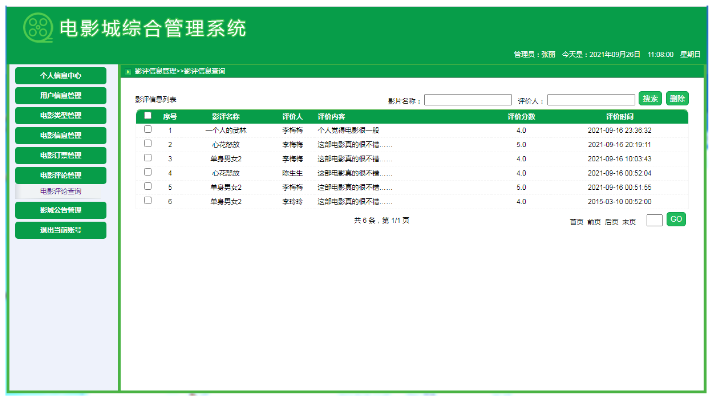
Task: Click timestamp 2021-09-16 23:36:32
Action: tap(619, 131)
